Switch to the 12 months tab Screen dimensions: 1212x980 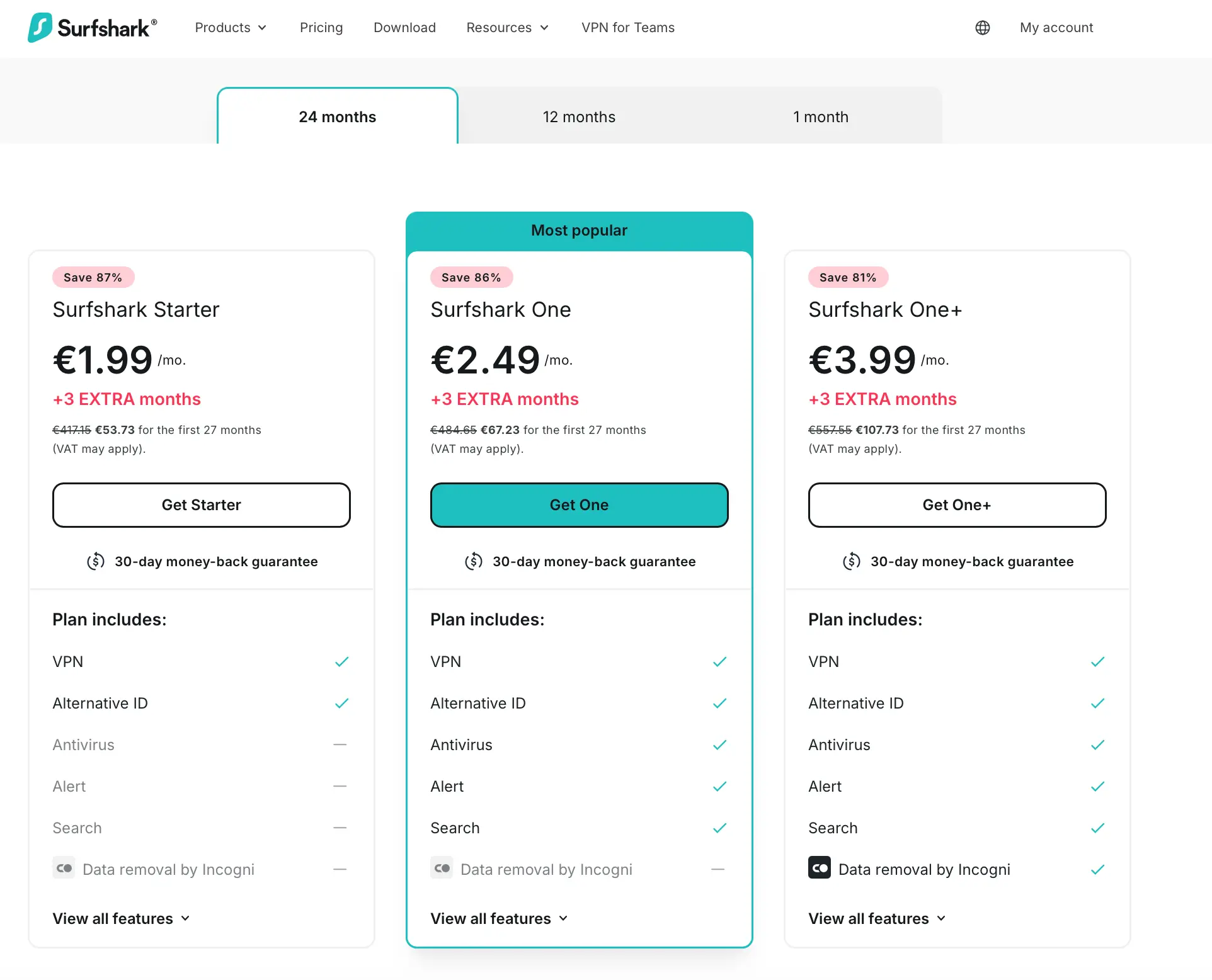click(x=579, y=117)
